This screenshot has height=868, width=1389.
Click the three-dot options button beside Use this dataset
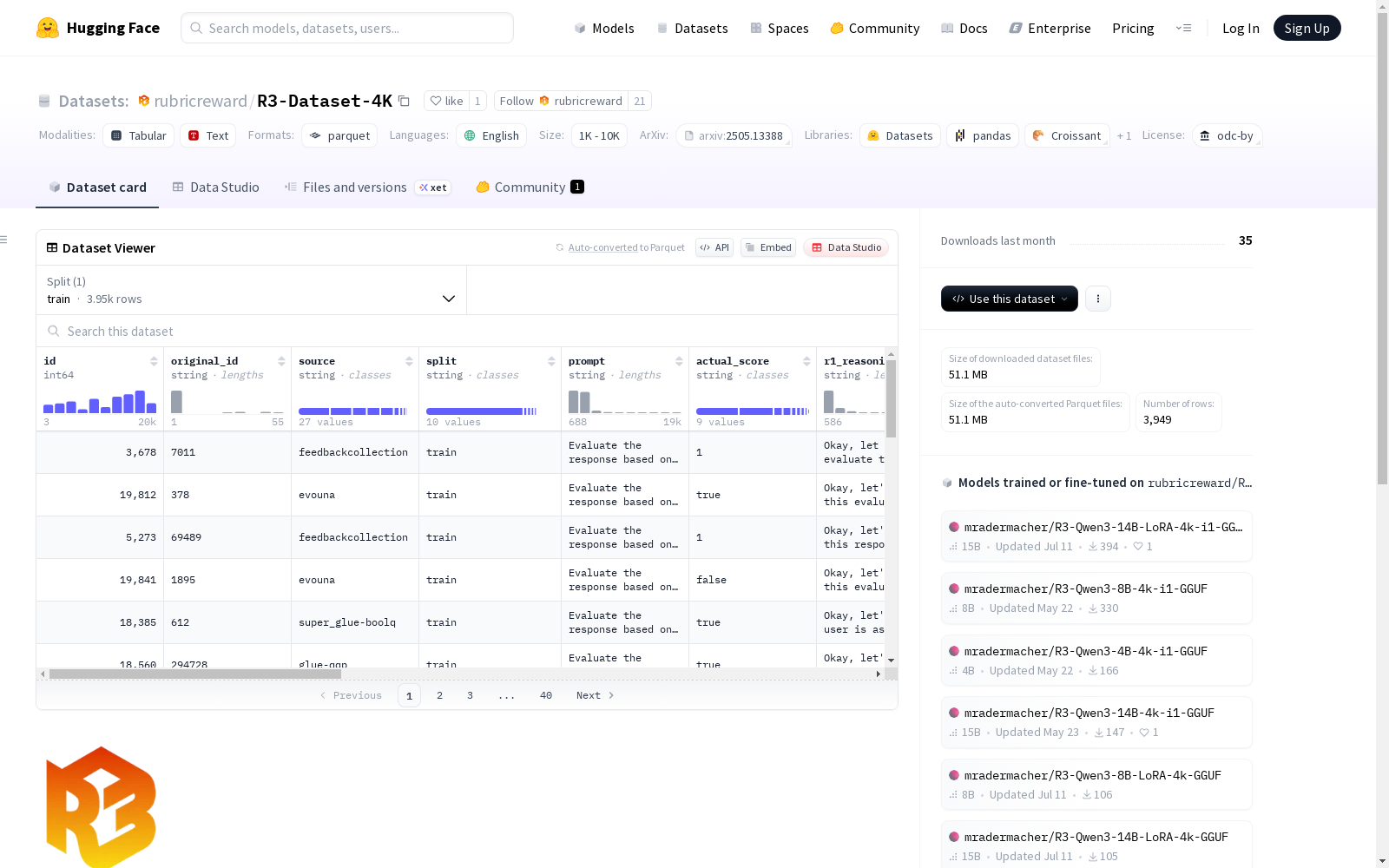tap(1098, 299)
